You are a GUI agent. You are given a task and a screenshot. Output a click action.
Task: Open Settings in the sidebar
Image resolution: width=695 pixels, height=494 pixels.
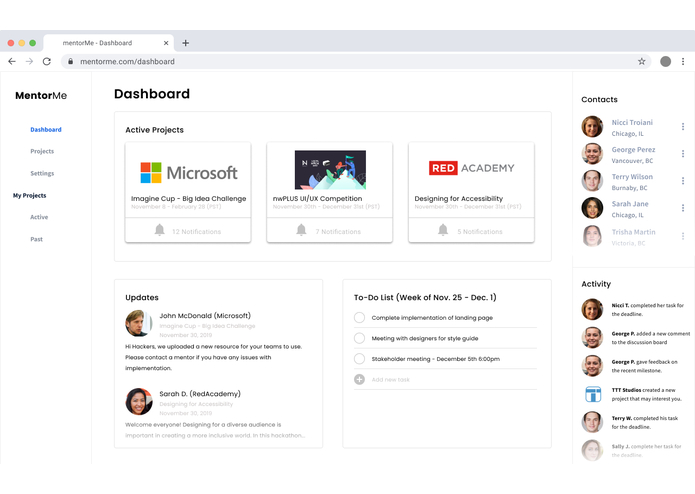[42, 173]
